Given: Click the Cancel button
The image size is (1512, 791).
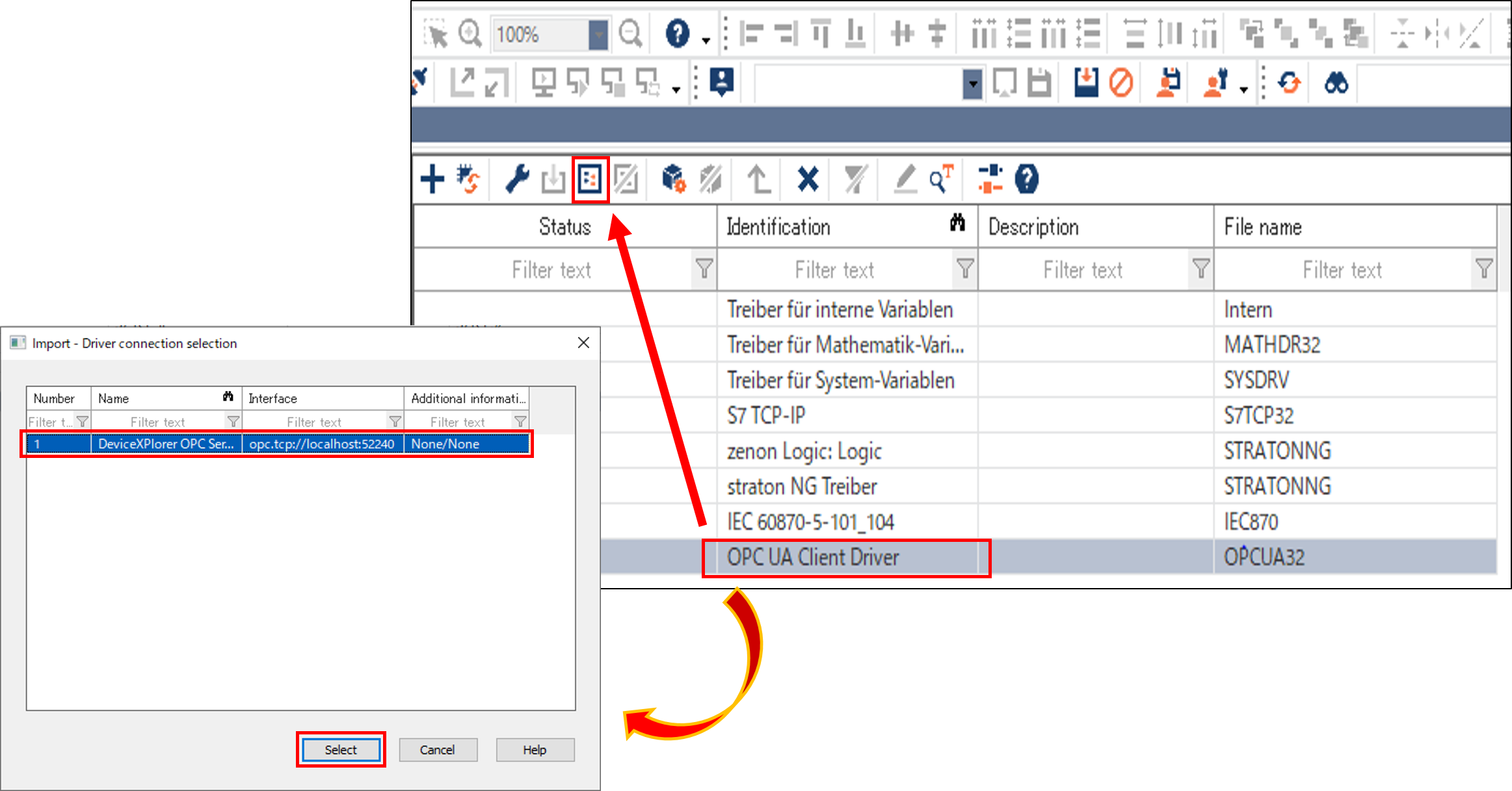Looking at the screenshot, I should [x=438, y=749].
